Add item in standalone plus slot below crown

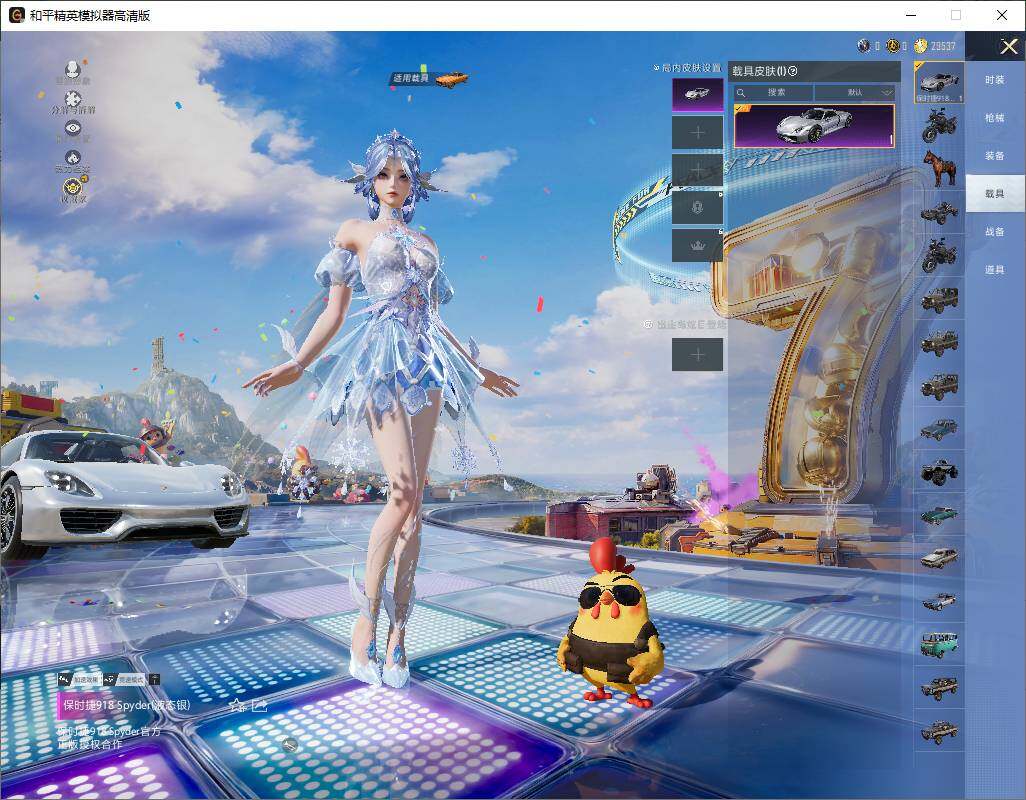tap(698, 355)
